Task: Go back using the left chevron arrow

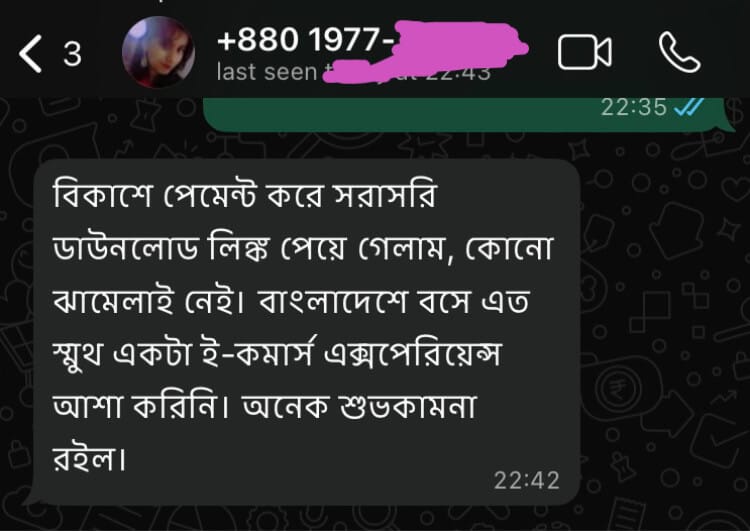Action: 30,54
